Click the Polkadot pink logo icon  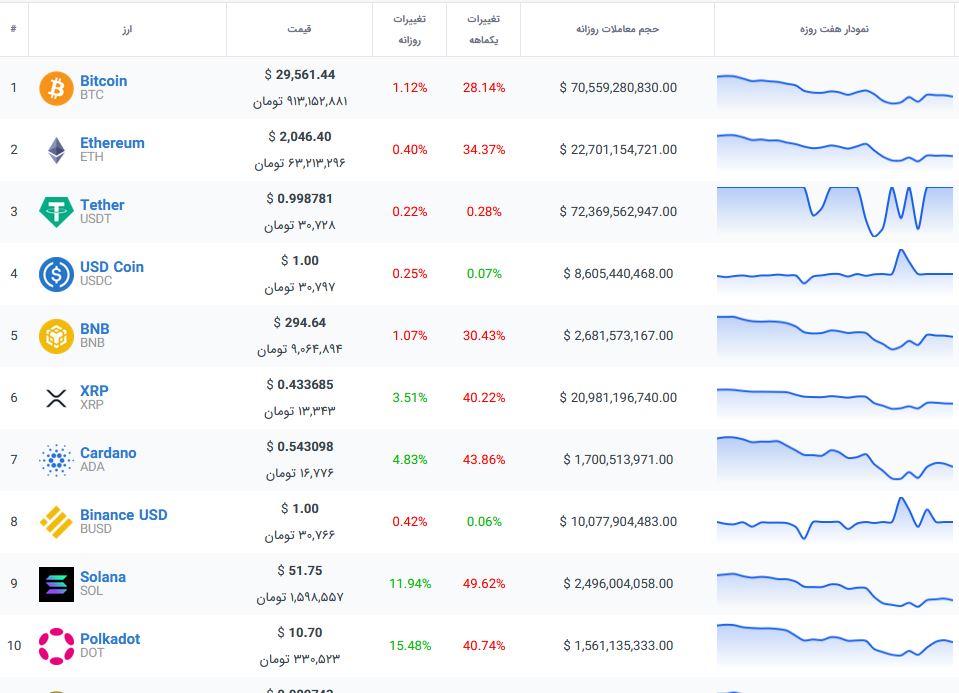(x=56, y=646)
